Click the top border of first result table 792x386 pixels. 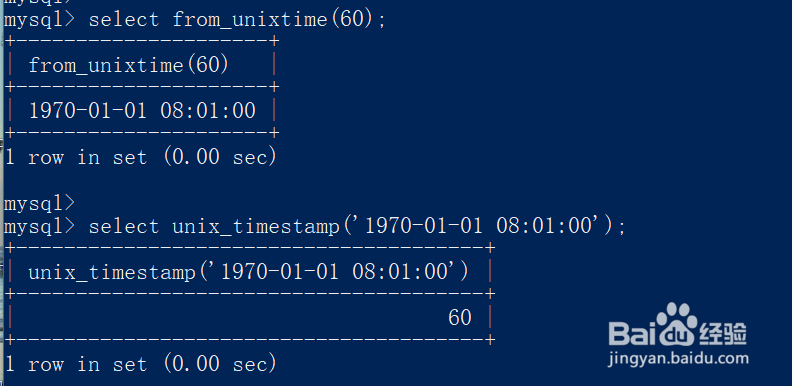click(x=141, y=41)
